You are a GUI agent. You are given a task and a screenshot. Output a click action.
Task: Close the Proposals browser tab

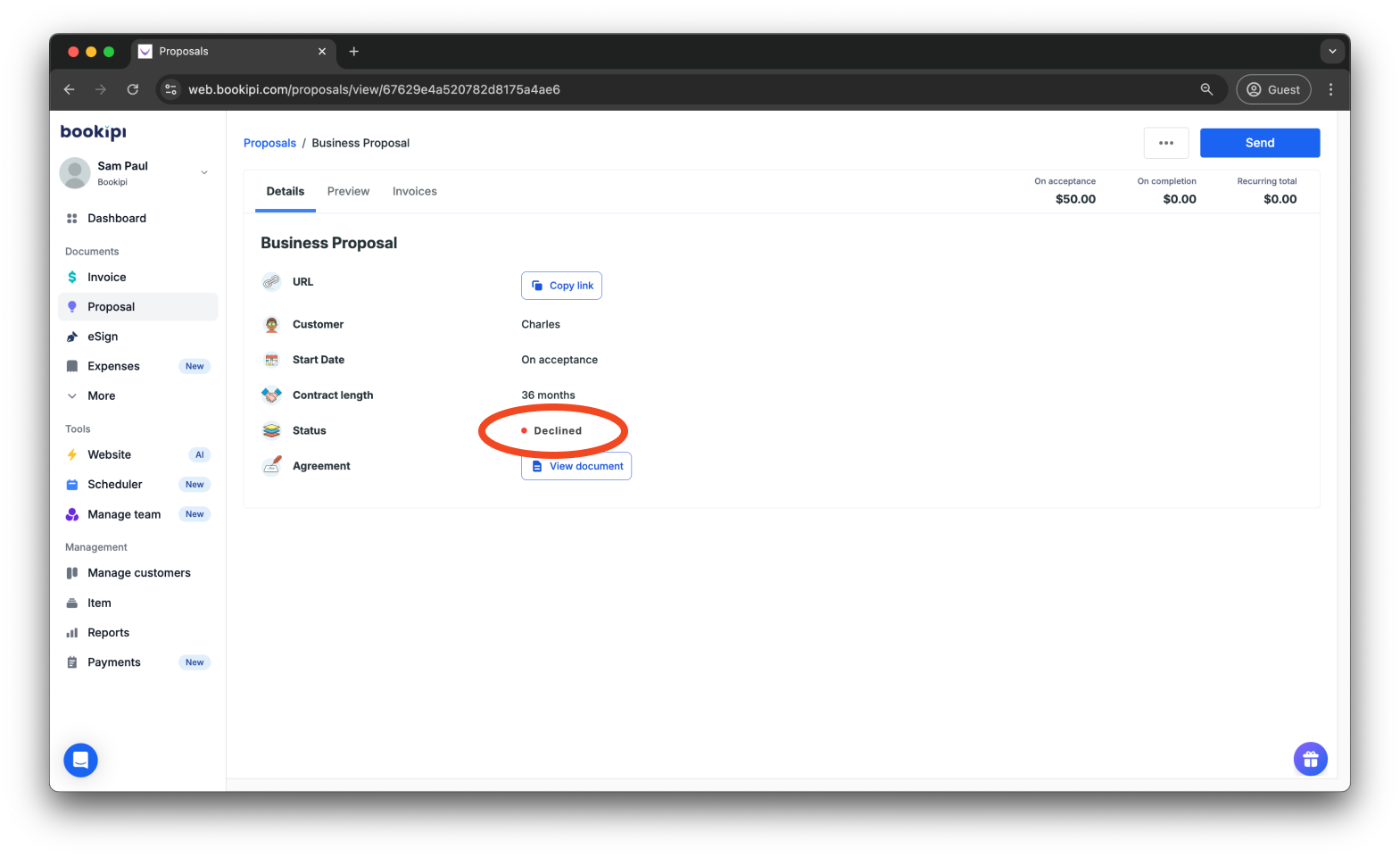[322, 52]
